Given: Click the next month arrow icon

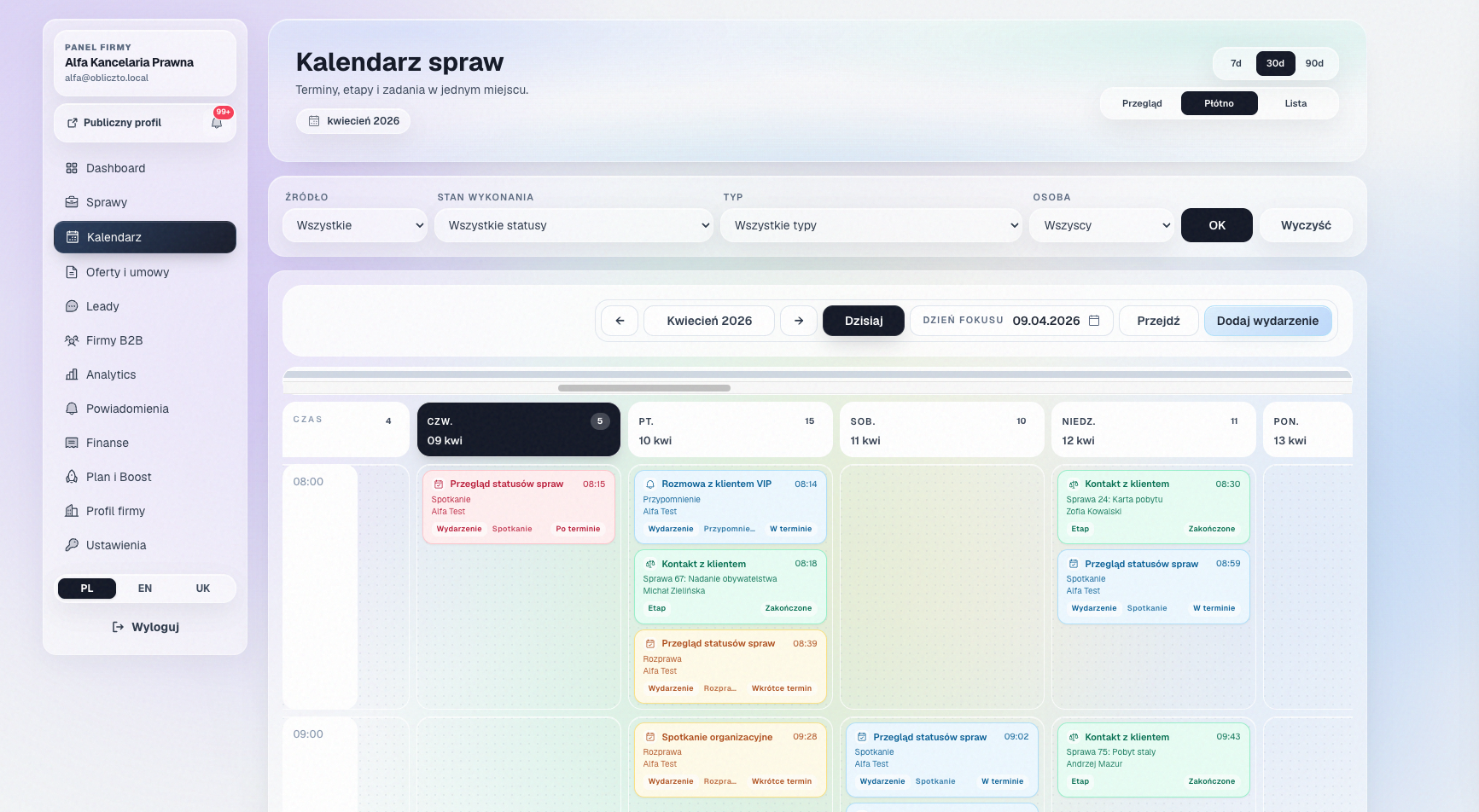Looking at the screenshot, I should (799, 321).
